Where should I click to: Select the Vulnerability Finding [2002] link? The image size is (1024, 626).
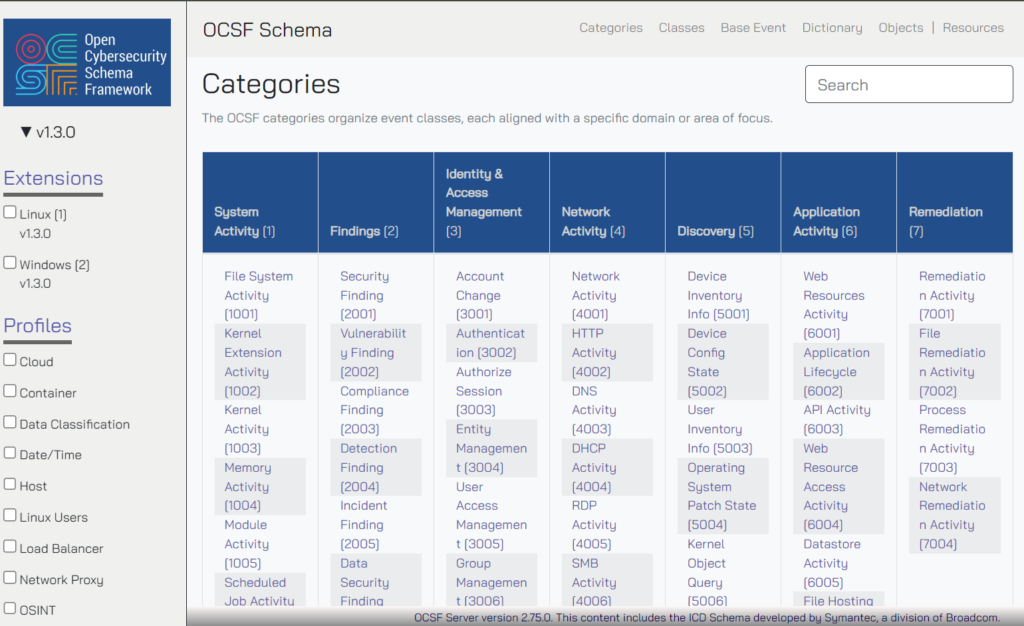(x=373, y=352)
